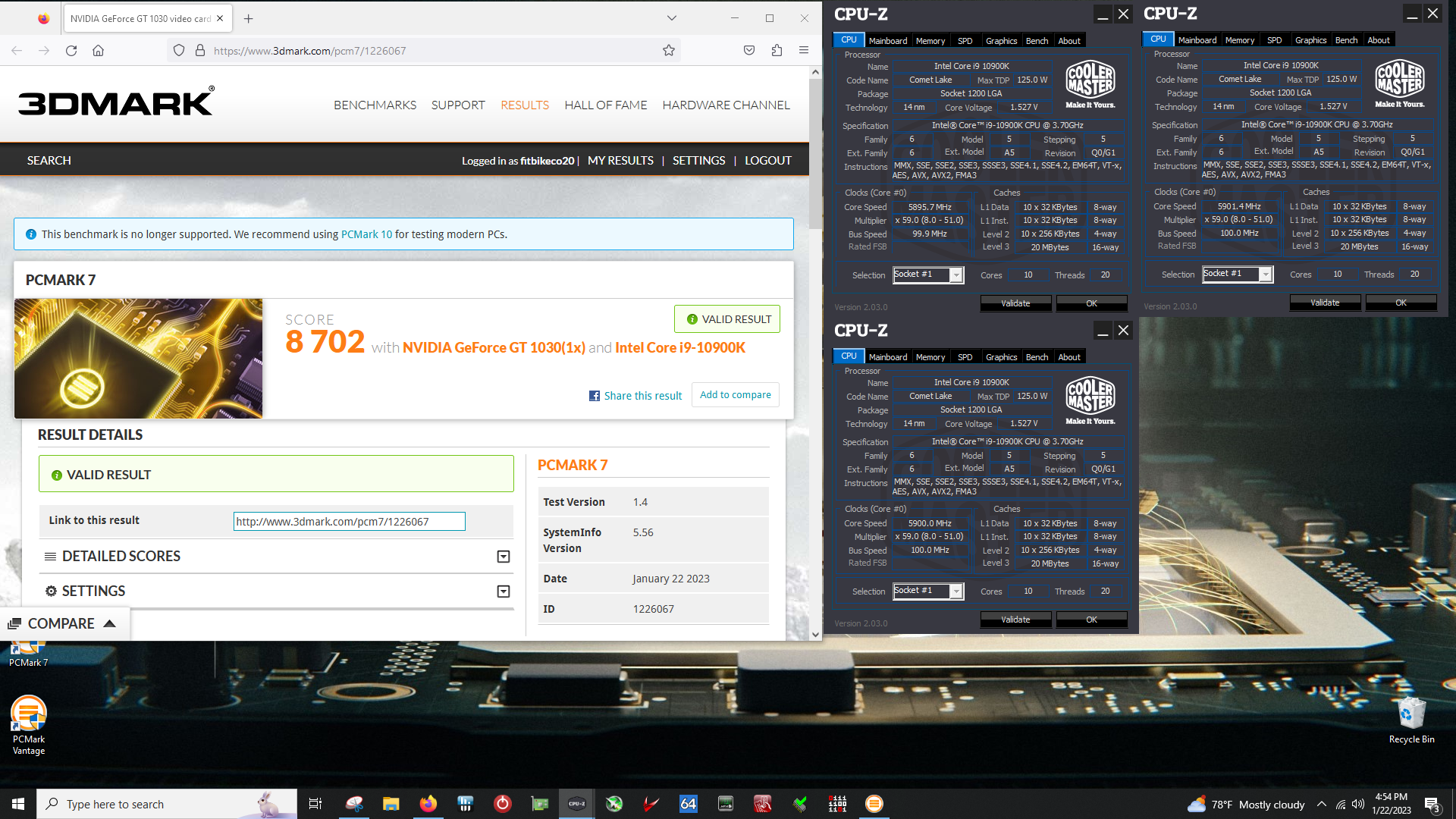Open Socket #1 dropdown in top-right CPU-Z
Screen dimensions: 1456x819
pos(1238,274)
